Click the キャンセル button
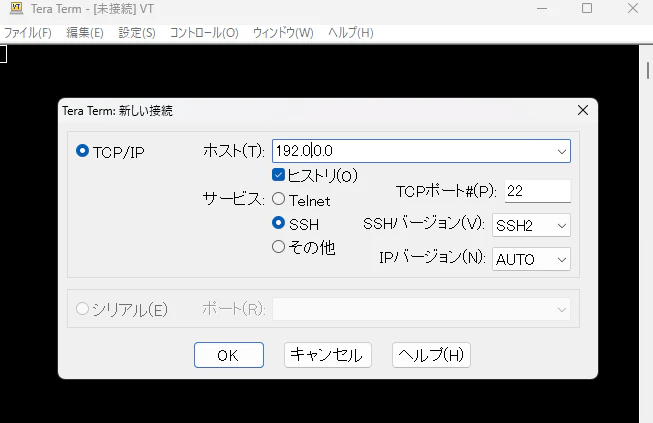 click(x=328, y=355)
